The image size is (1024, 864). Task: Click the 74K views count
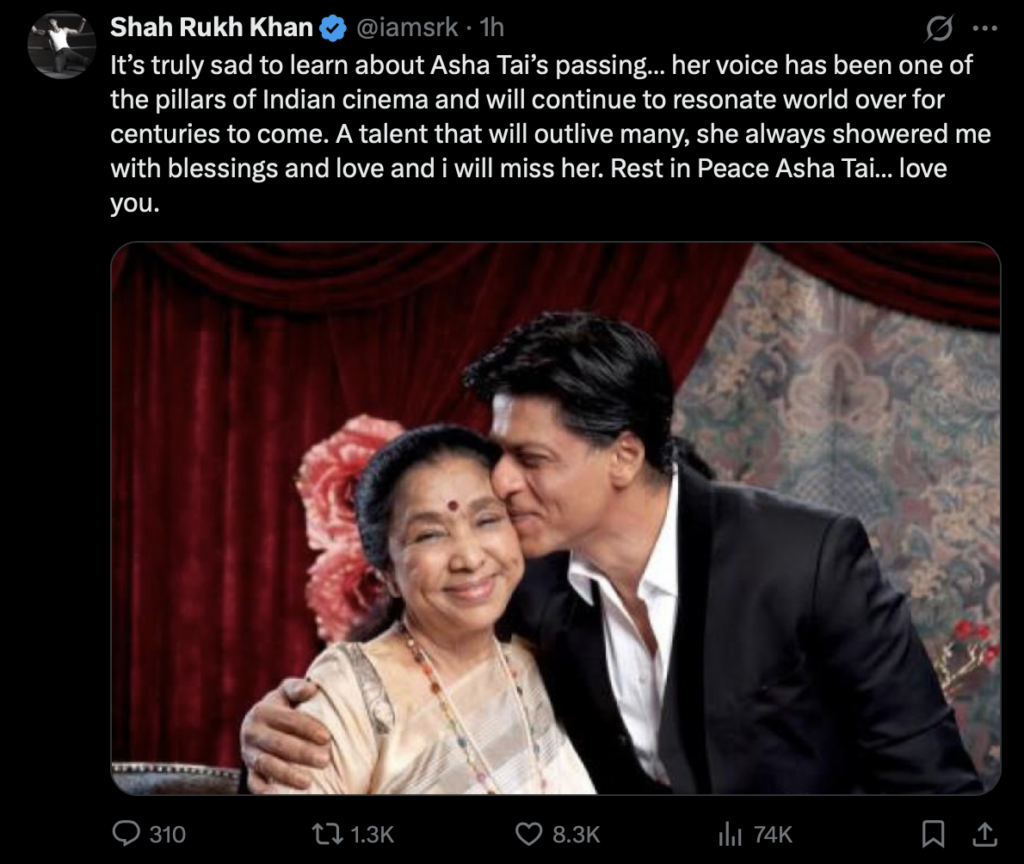[772, 833]
